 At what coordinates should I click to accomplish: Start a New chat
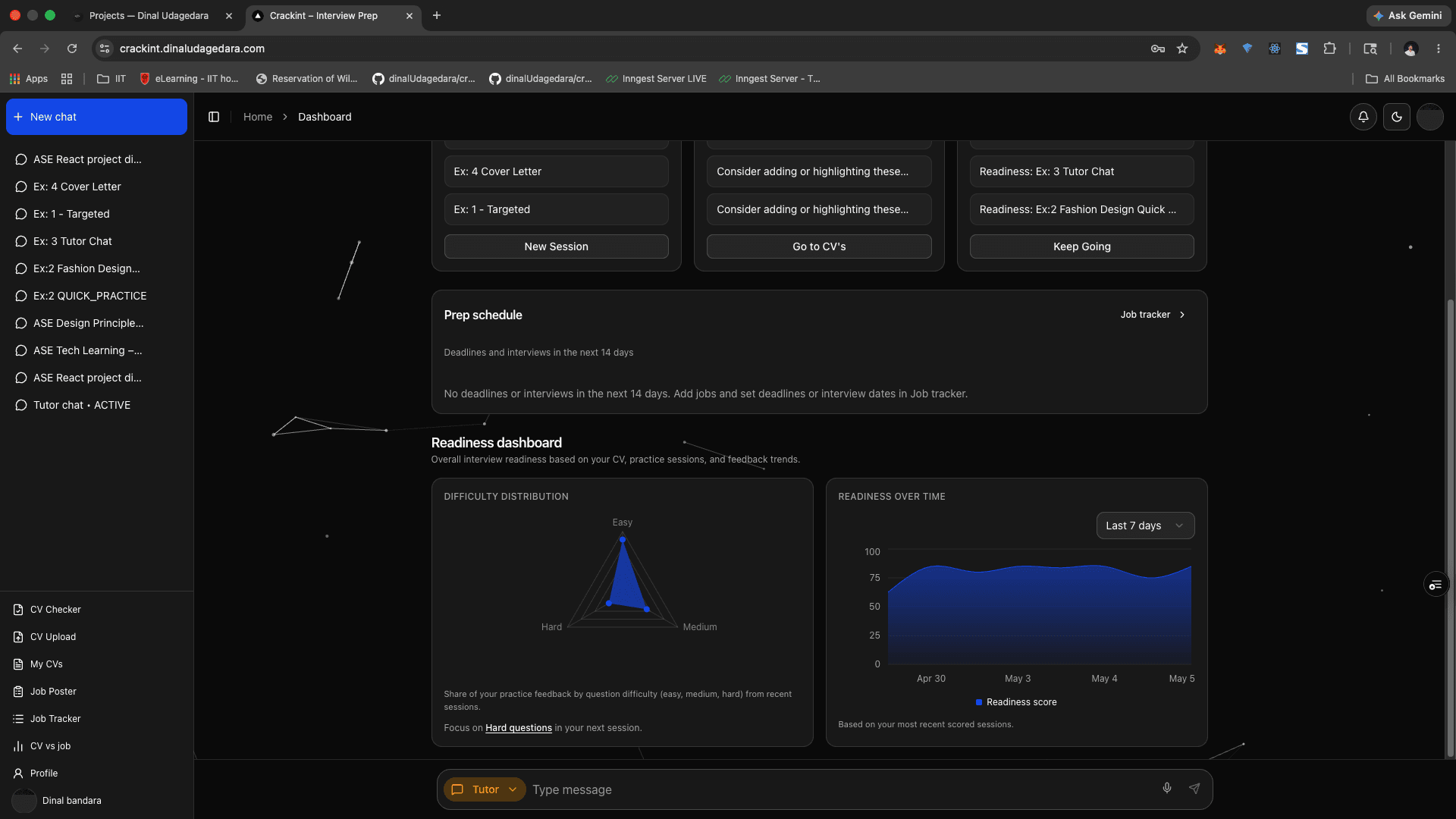point(96,117)
